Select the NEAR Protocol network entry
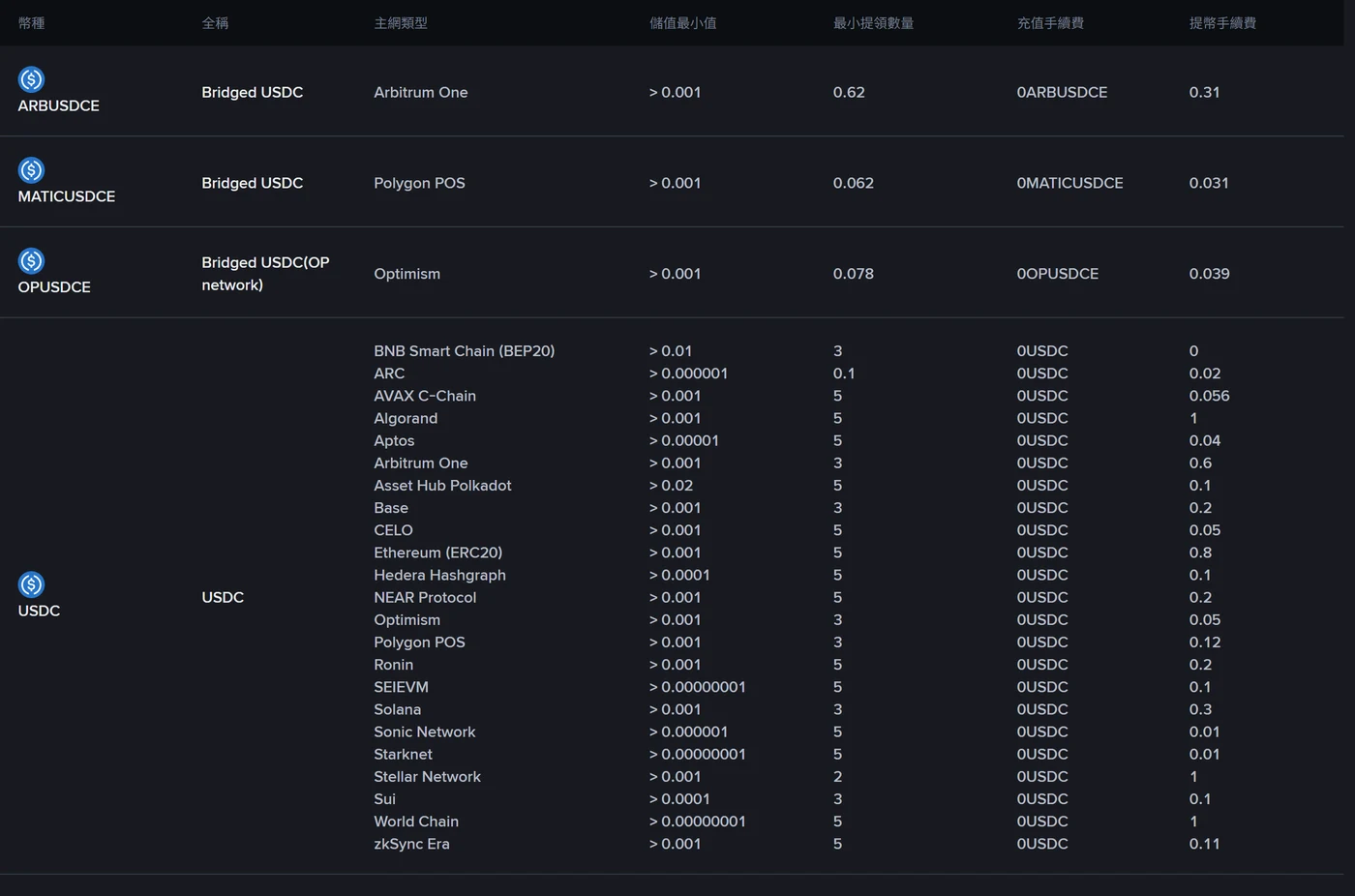1355x896 pixels. 425,597
